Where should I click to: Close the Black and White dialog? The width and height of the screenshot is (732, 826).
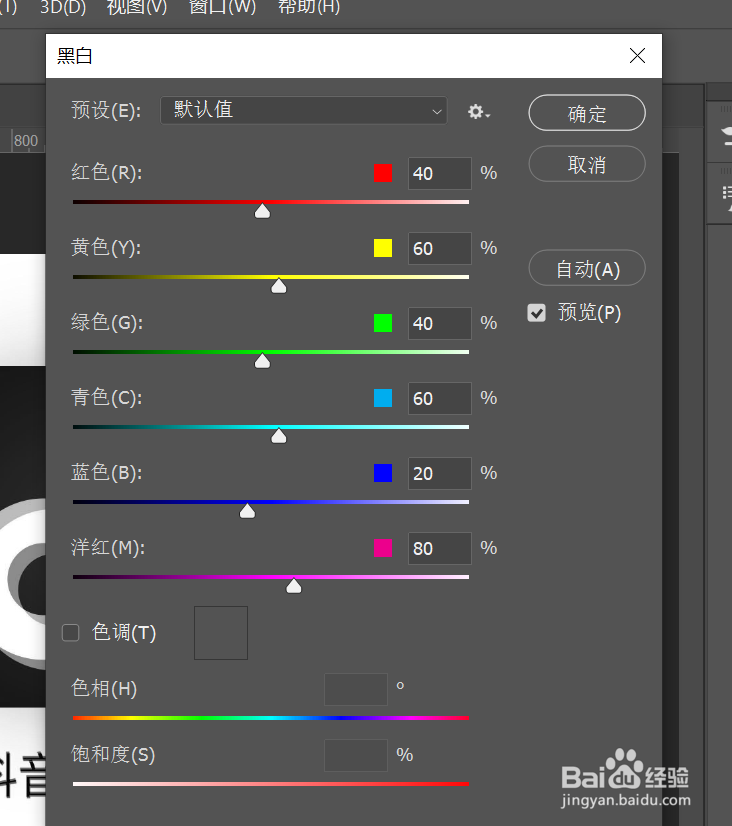(x=637, y=55)
